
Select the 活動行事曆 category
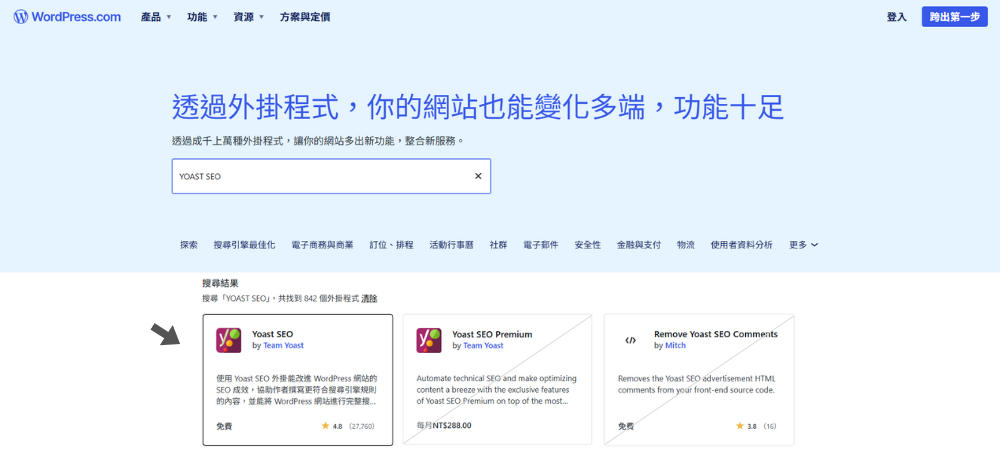452,245
